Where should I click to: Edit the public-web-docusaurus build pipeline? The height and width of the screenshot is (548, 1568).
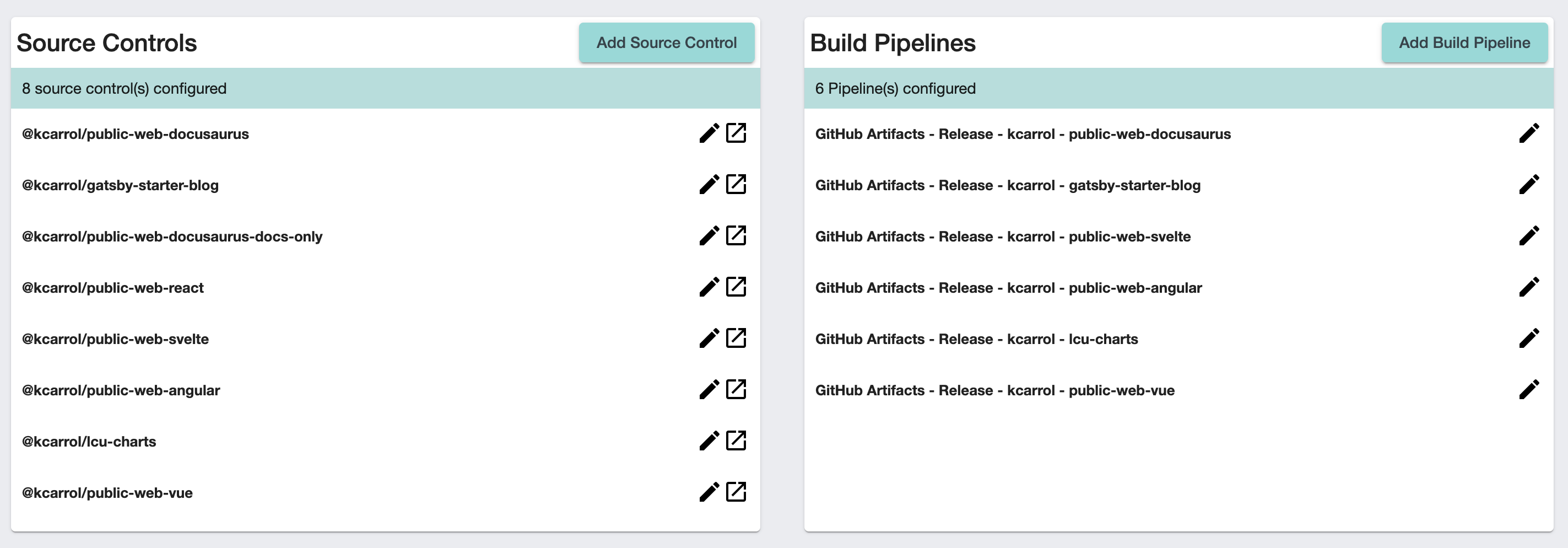(1529, 133)
